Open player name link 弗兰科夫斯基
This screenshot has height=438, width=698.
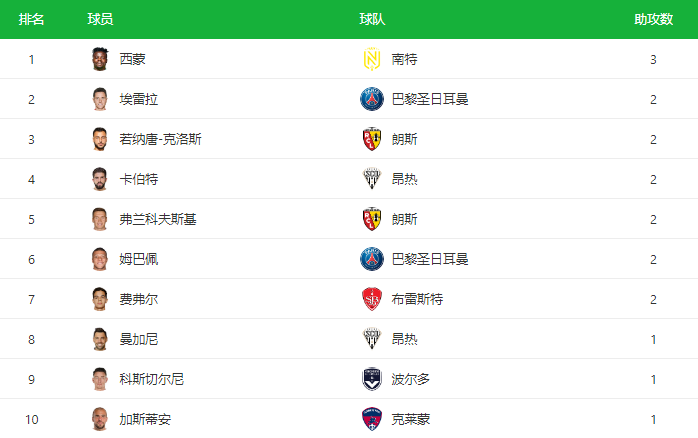point(158,219)
